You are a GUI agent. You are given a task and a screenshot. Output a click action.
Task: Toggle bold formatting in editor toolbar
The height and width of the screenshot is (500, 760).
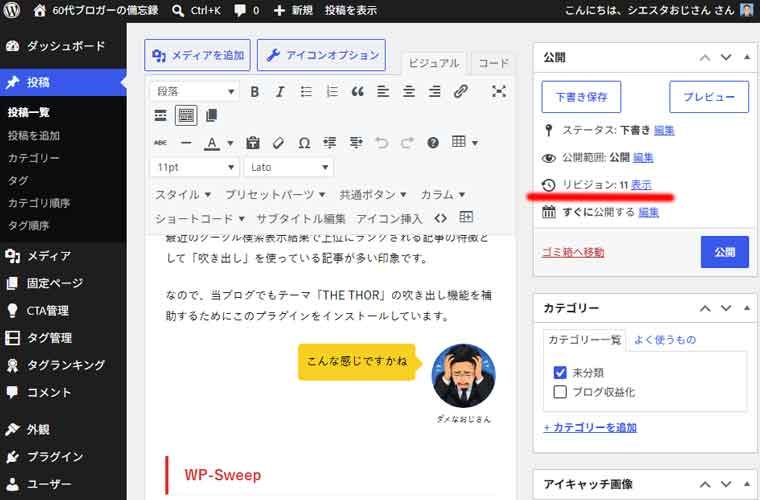tap(254, 91)
